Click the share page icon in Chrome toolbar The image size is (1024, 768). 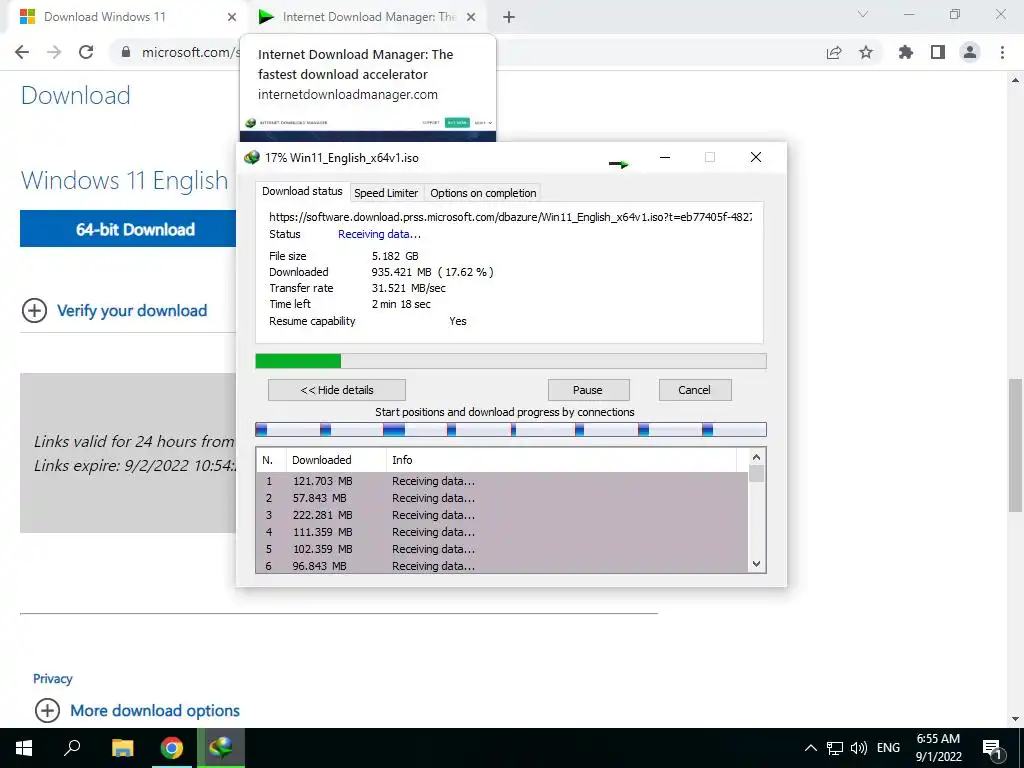click(834, 52)
